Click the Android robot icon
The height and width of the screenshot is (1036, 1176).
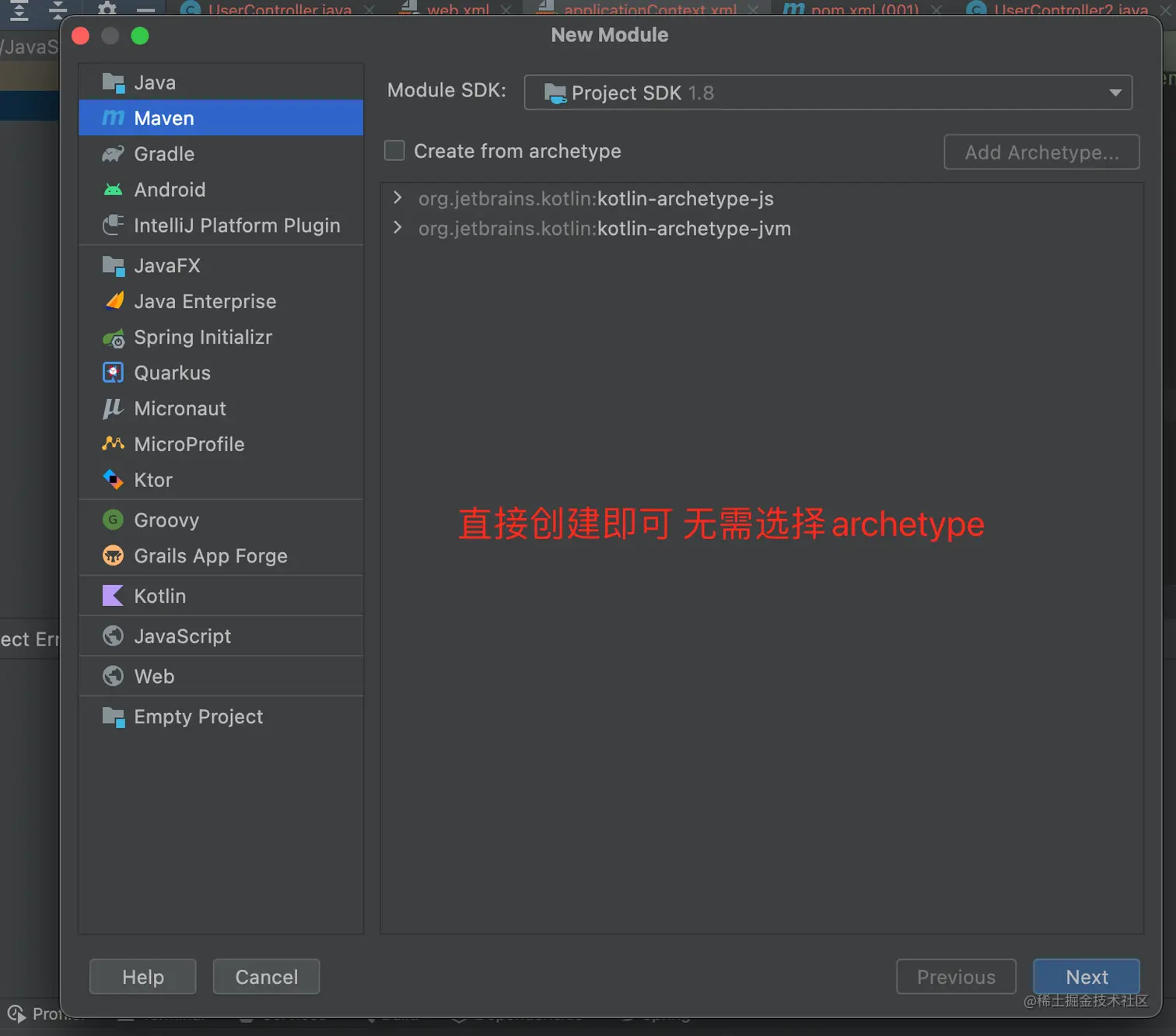(114, 190)
